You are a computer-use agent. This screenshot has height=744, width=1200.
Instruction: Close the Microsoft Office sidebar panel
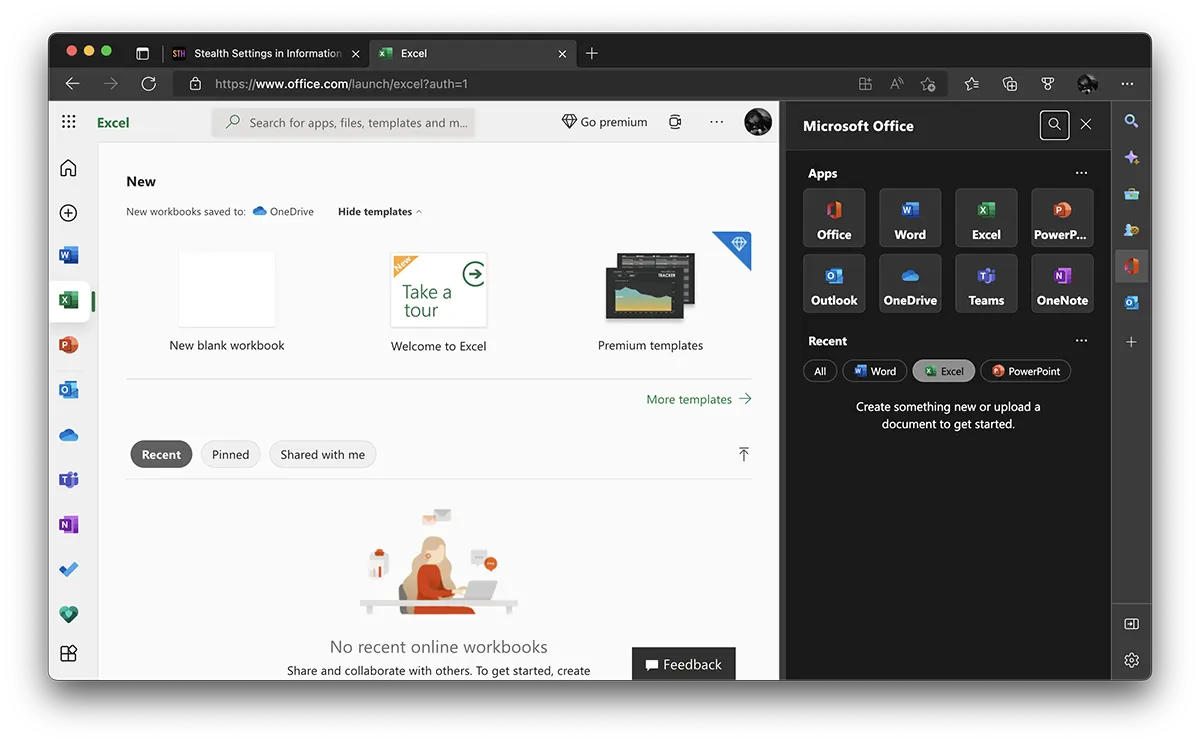[x=1086, y=125]
